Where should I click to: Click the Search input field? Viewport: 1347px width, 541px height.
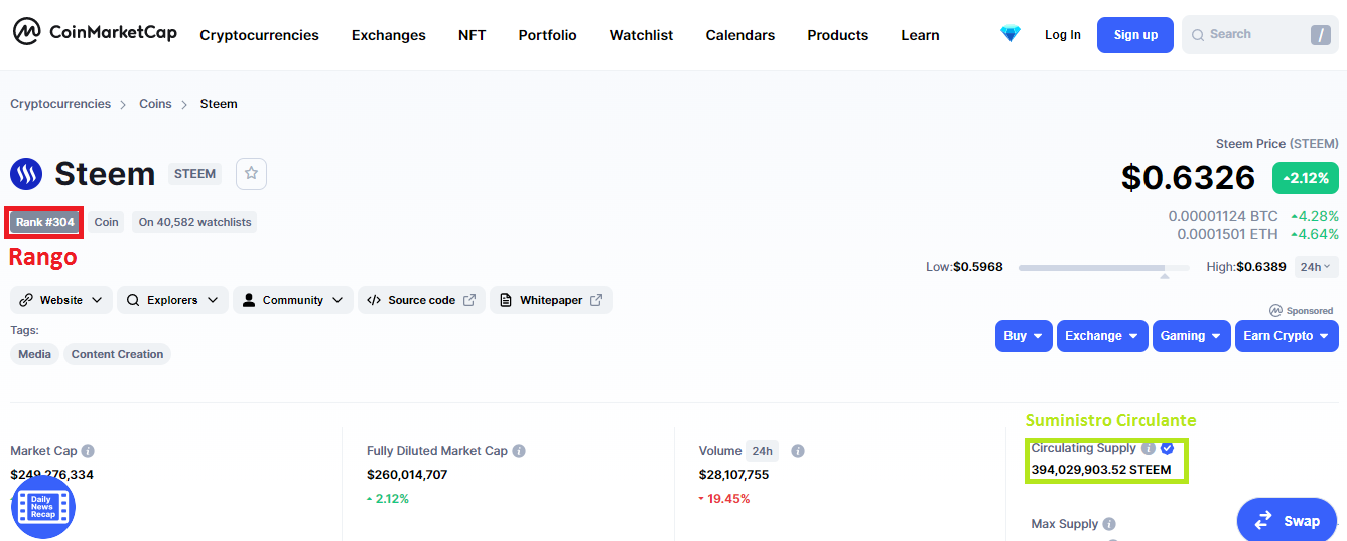coord(1260,35)
